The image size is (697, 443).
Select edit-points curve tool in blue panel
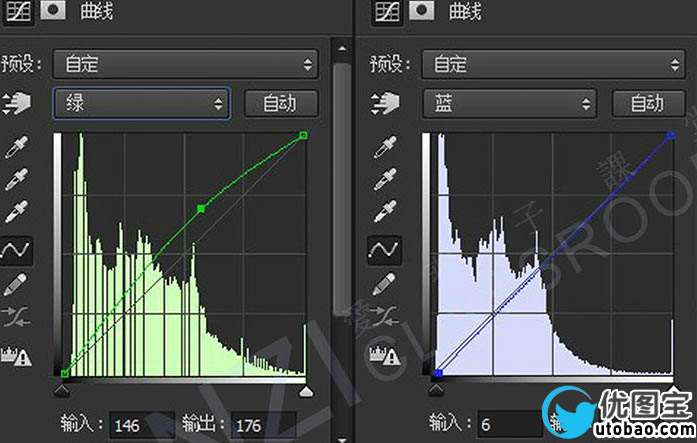point(385,251)
